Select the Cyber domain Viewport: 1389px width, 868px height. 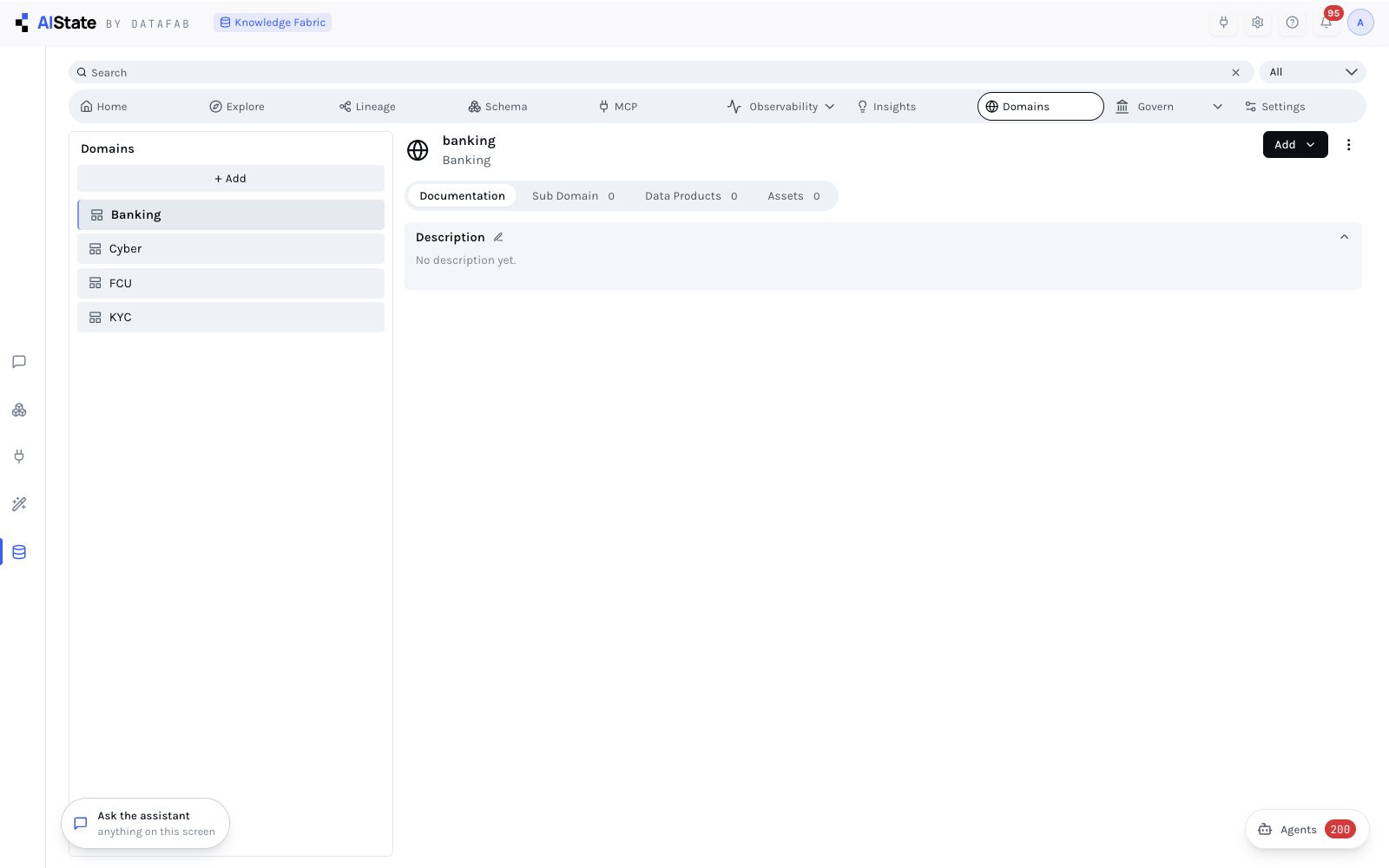click(x=231, y=249)
